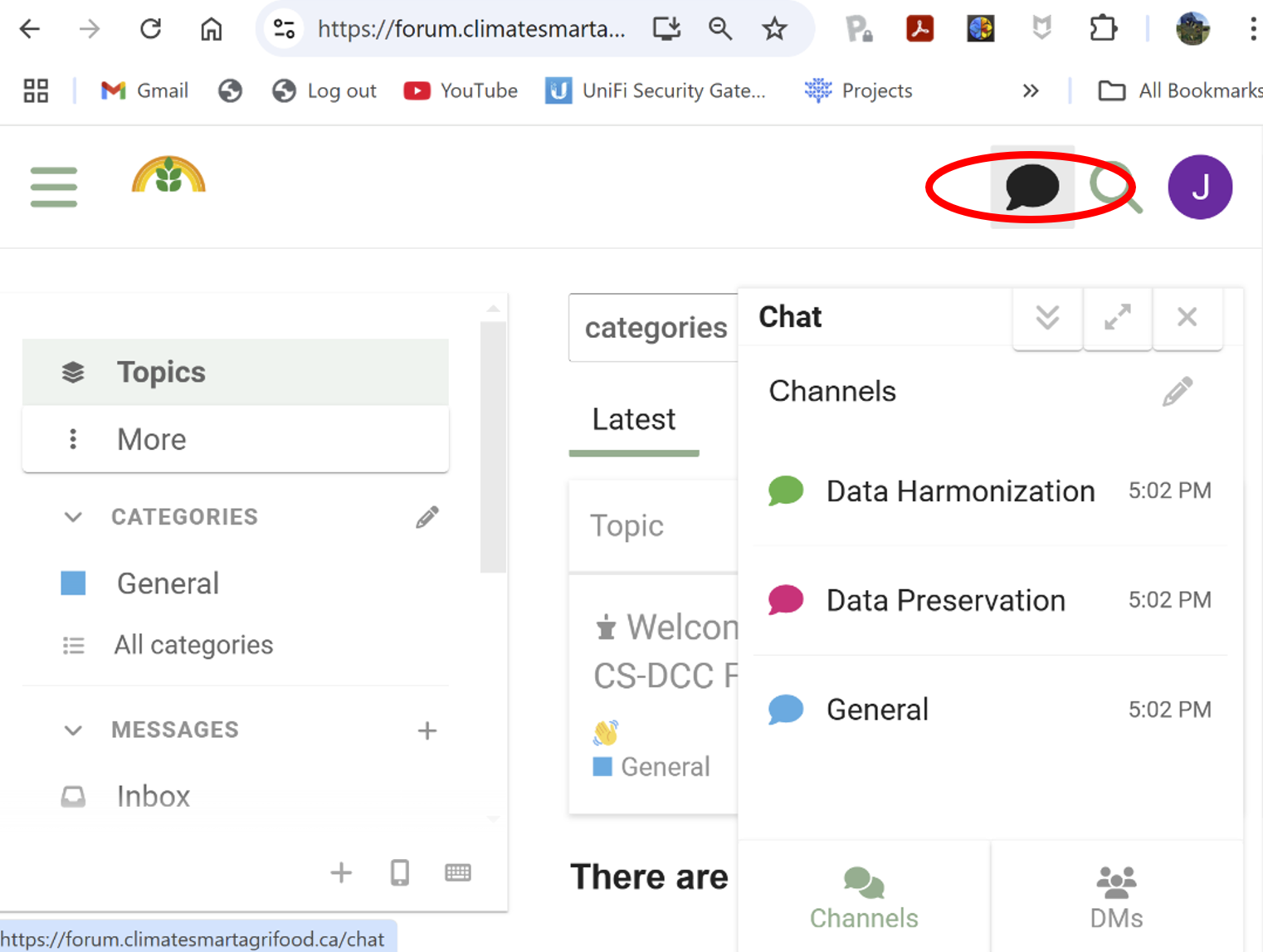Viewport: 1263px width, 952px height.
Task: Open the Welcome topic link
Action: (666, 652)
